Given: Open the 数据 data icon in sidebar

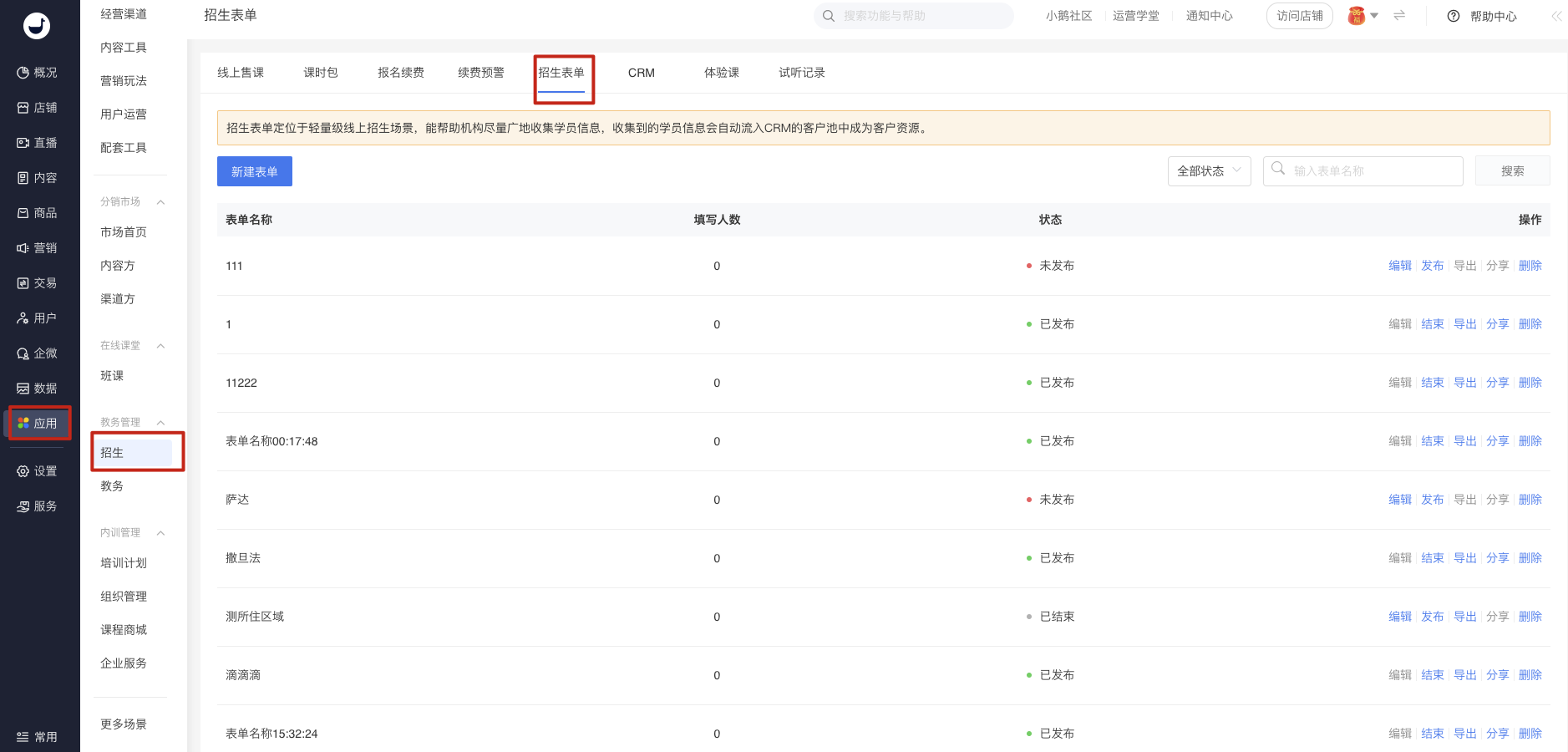Looking at the screenshot, I should coord(23,389).
